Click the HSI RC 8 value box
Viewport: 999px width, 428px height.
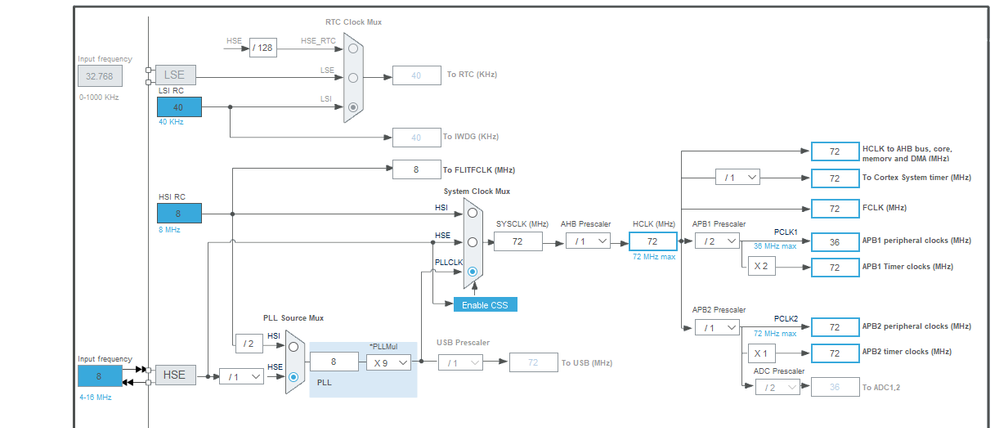pyautogui.click(x=180, y=213)
